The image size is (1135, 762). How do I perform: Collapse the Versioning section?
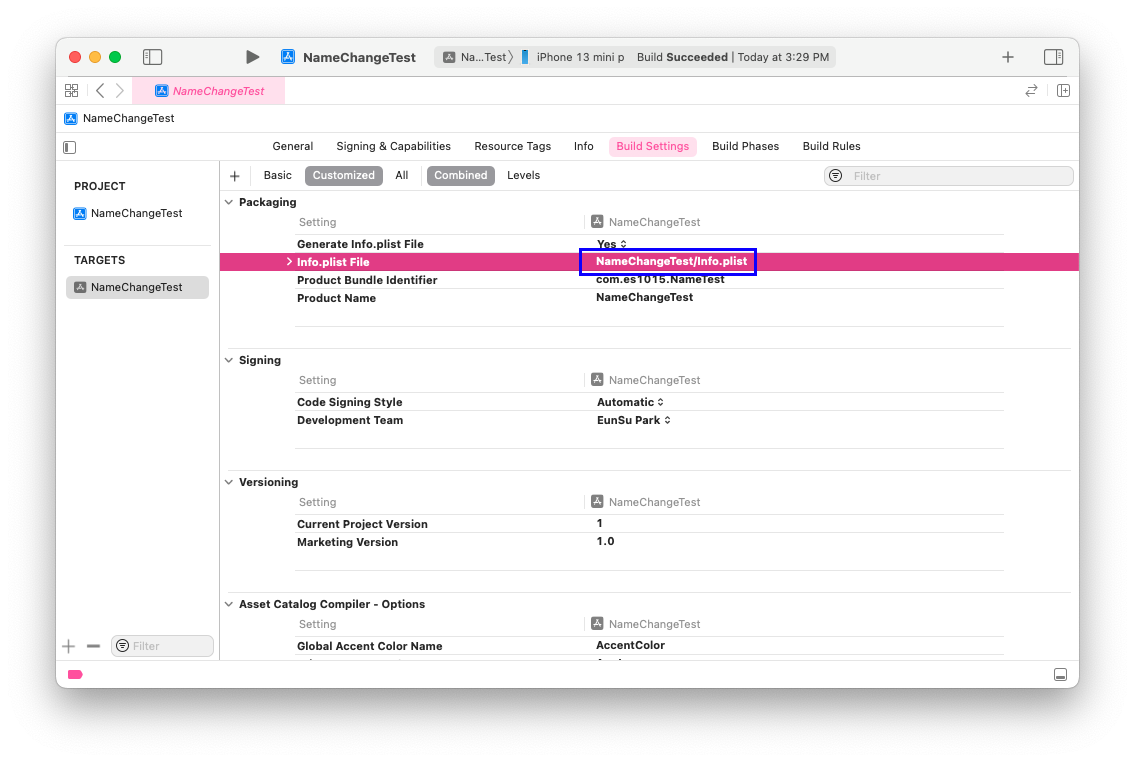pyautogui.click(x=229, y=482)
